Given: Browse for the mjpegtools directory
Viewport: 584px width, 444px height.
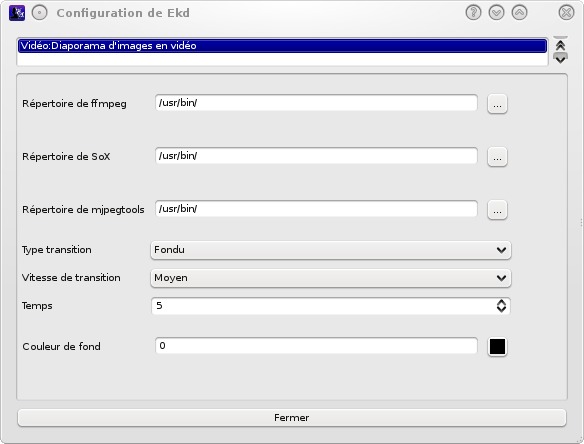Looking at the screenshot, I should coord(497,210).
